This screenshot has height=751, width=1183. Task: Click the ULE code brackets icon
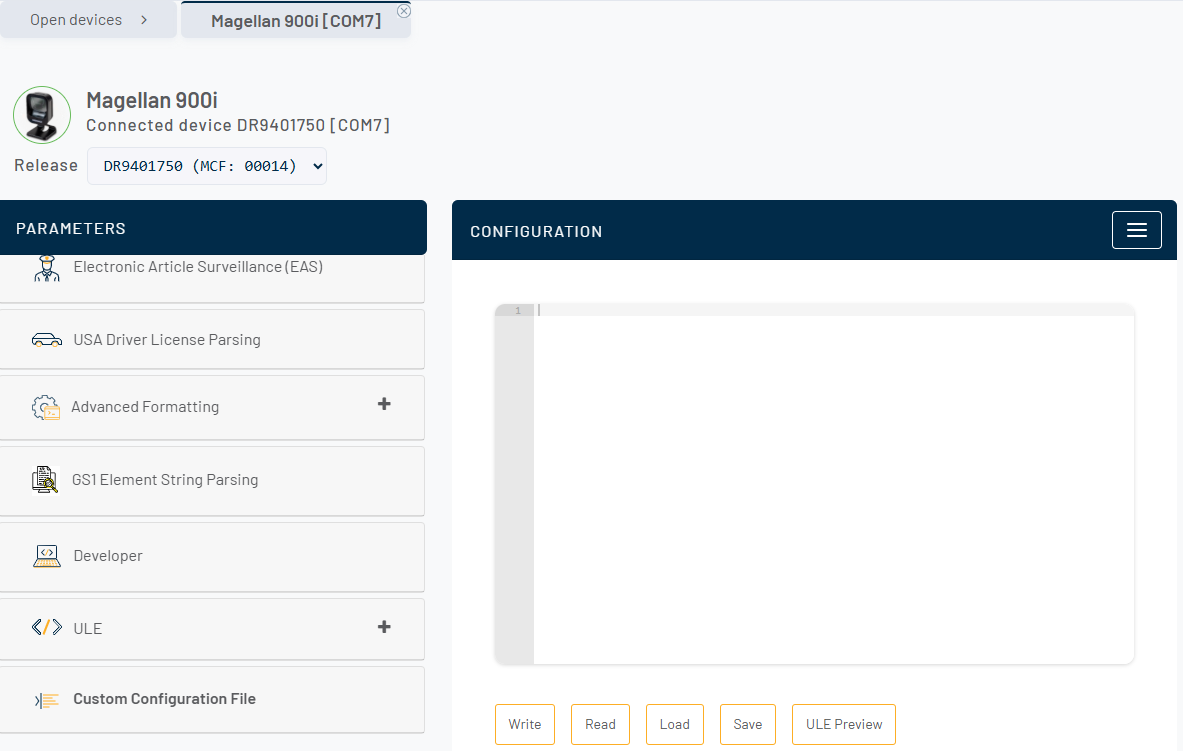pos(47,628)
